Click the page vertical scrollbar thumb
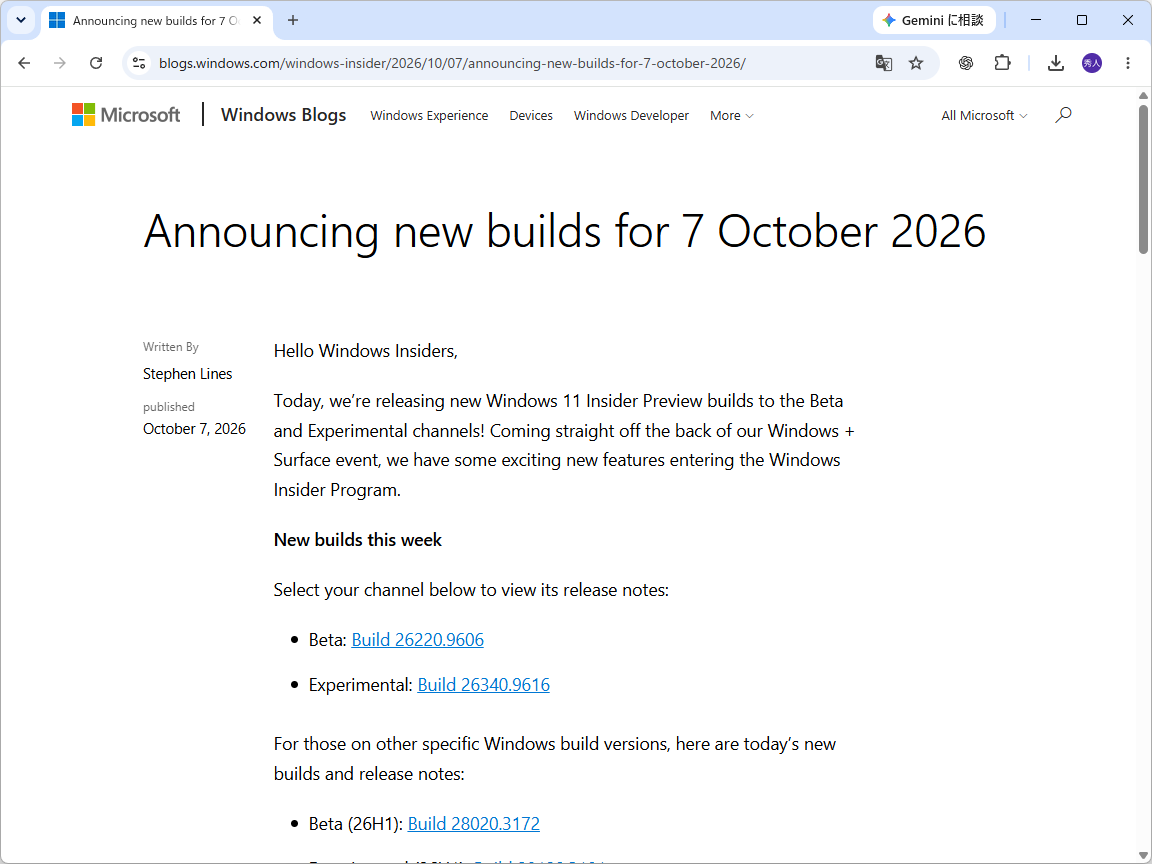1152x864 pixels. tap(1143, 179)
